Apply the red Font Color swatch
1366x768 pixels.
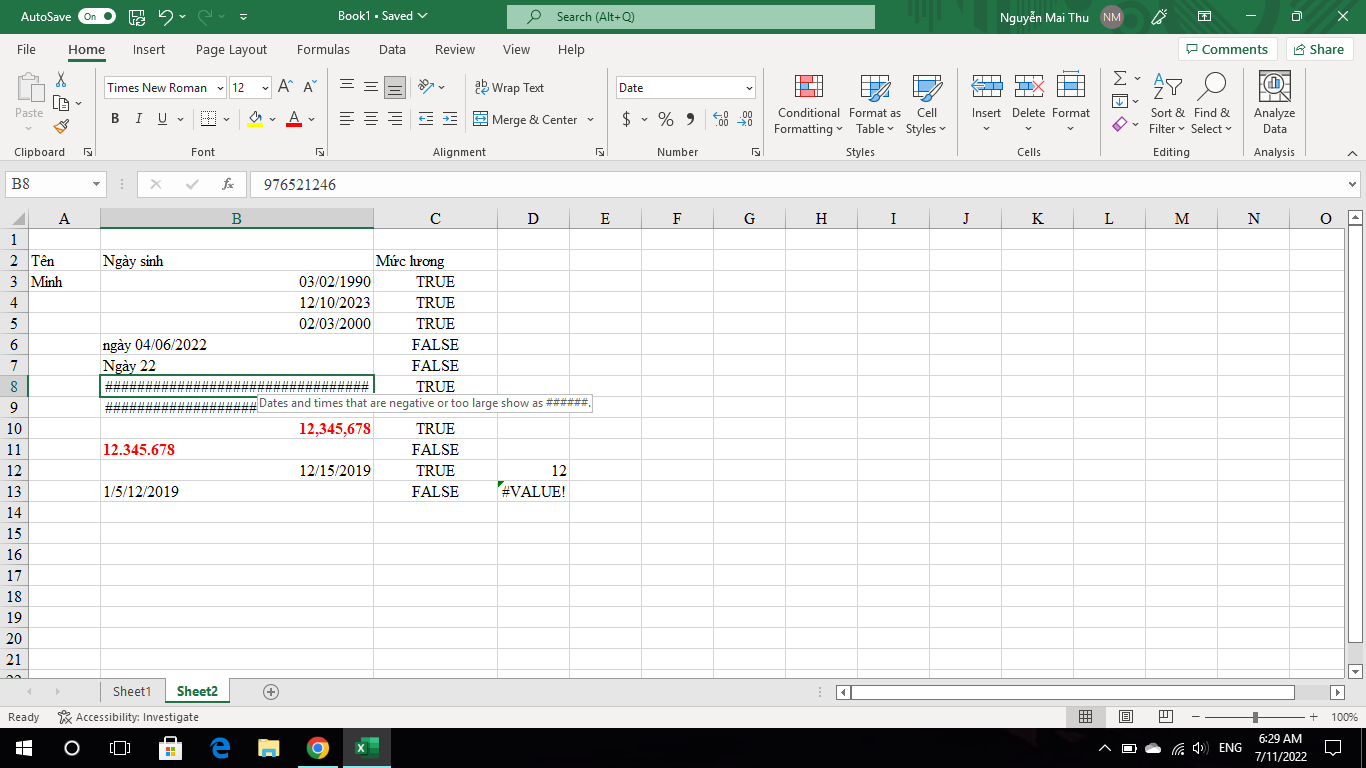click(x=294, y=119)
